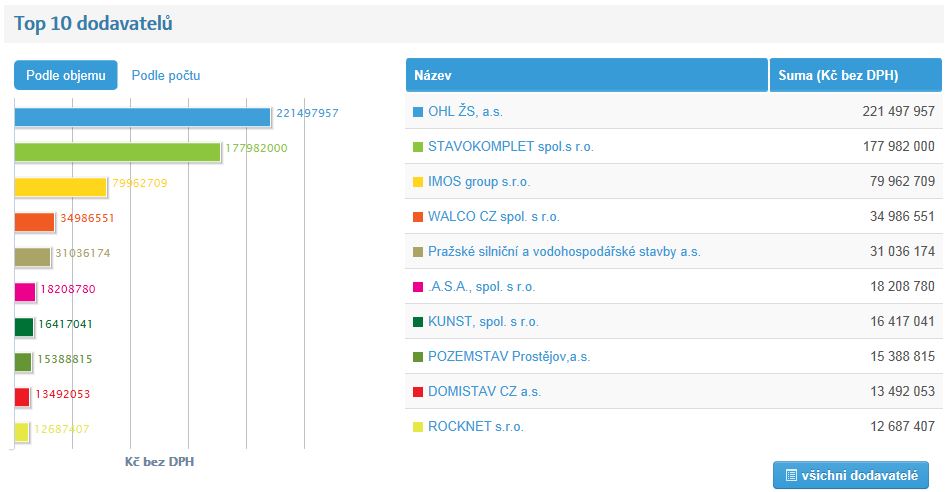Click the sum value 13 492 053
The height and width of the screenshot is (492, 948).
point(902,392)
